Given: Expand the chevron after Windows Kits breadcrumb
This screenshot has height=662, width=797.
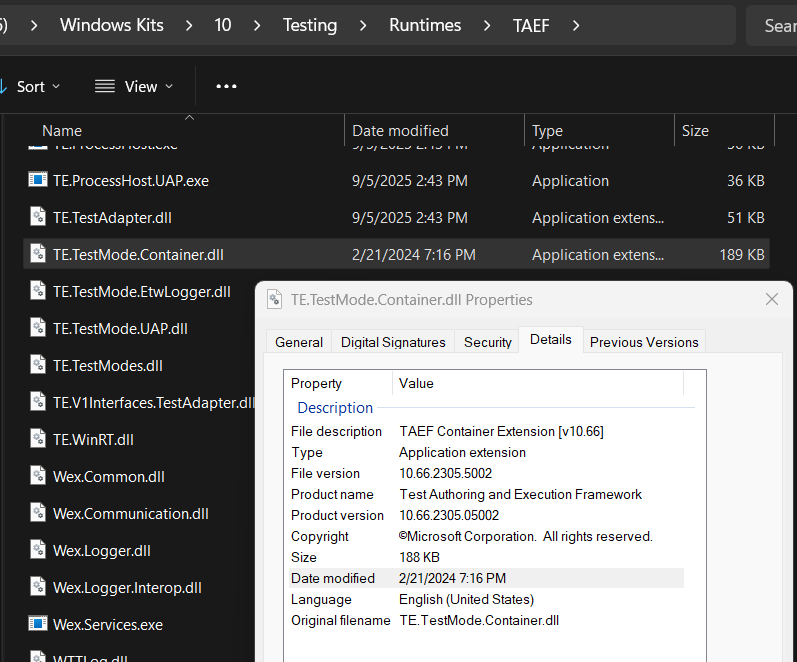Looking at the screenshot, I should point(189,25).
